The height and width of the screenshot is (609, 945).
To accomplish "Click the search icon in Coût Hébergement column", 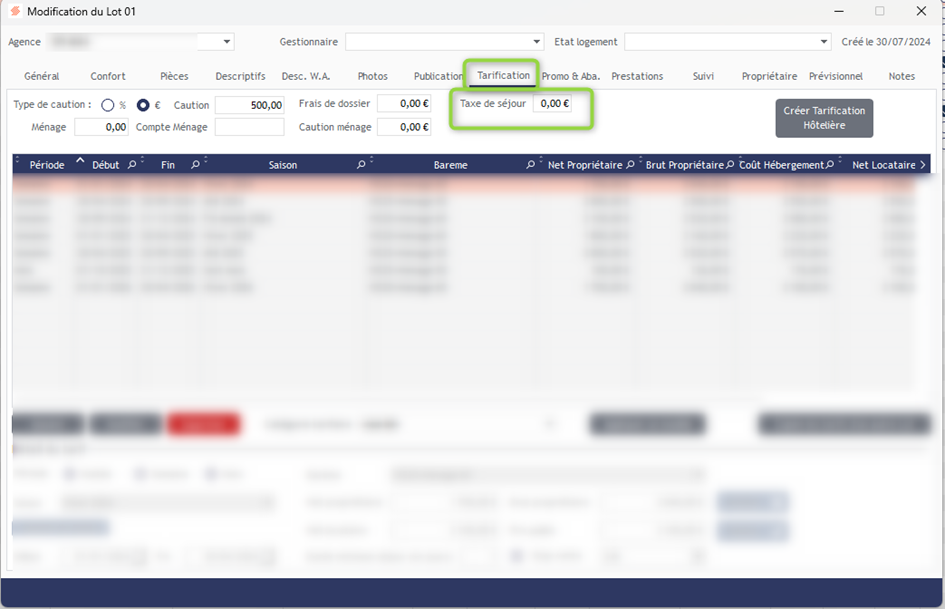I will tap(832, 165).
